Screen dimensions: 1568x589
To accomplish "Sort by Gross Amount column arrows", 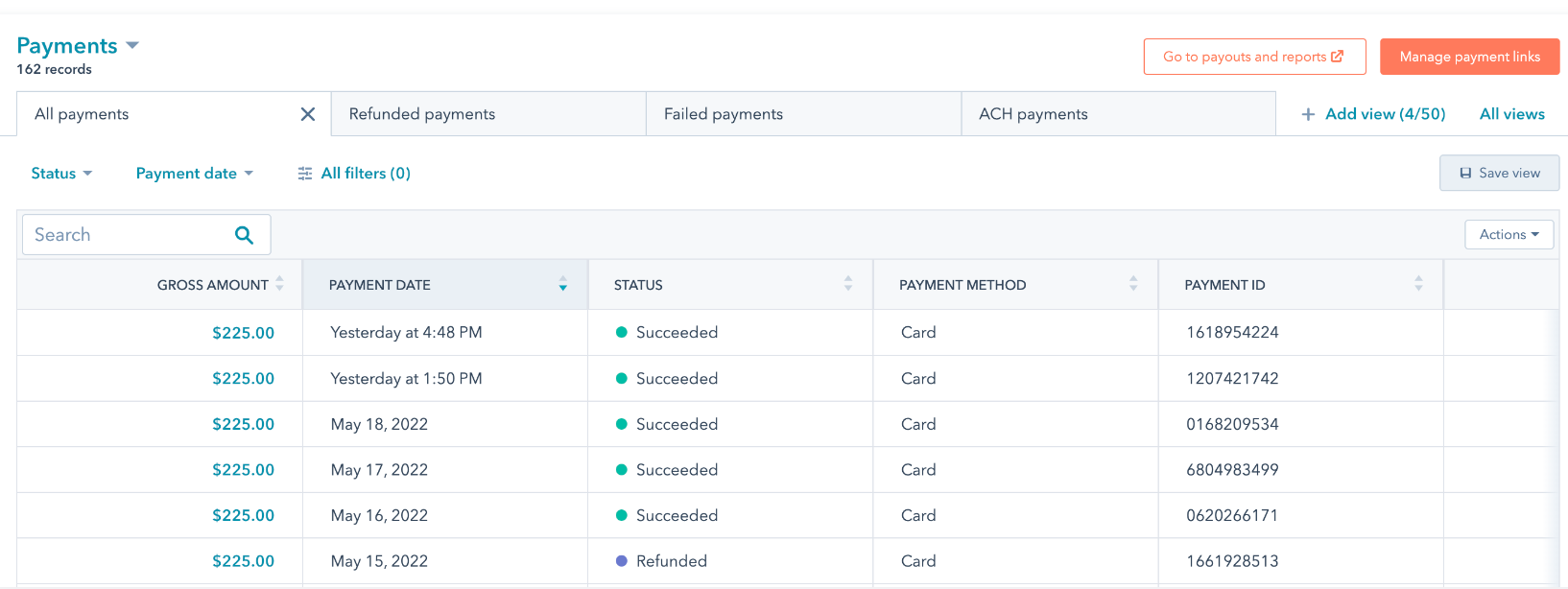I will click(x=279, y=284).
